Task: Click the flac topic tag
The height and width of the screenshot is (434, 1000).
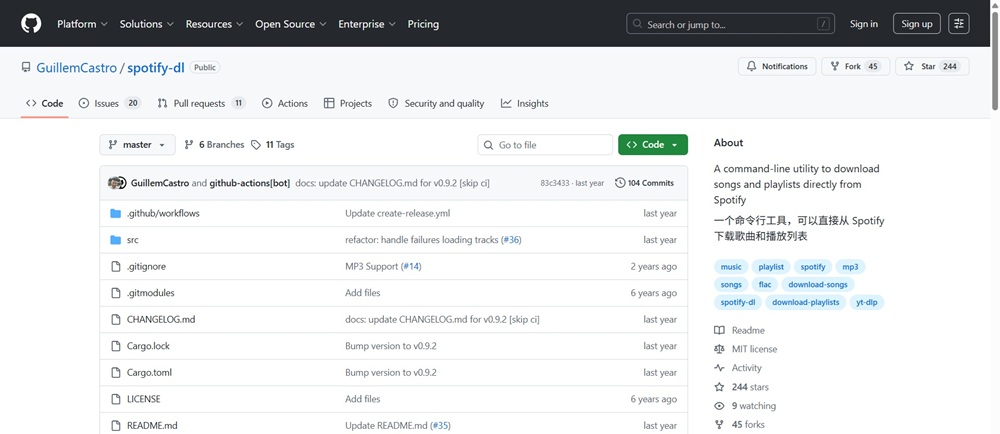Action: pos(765,285)
